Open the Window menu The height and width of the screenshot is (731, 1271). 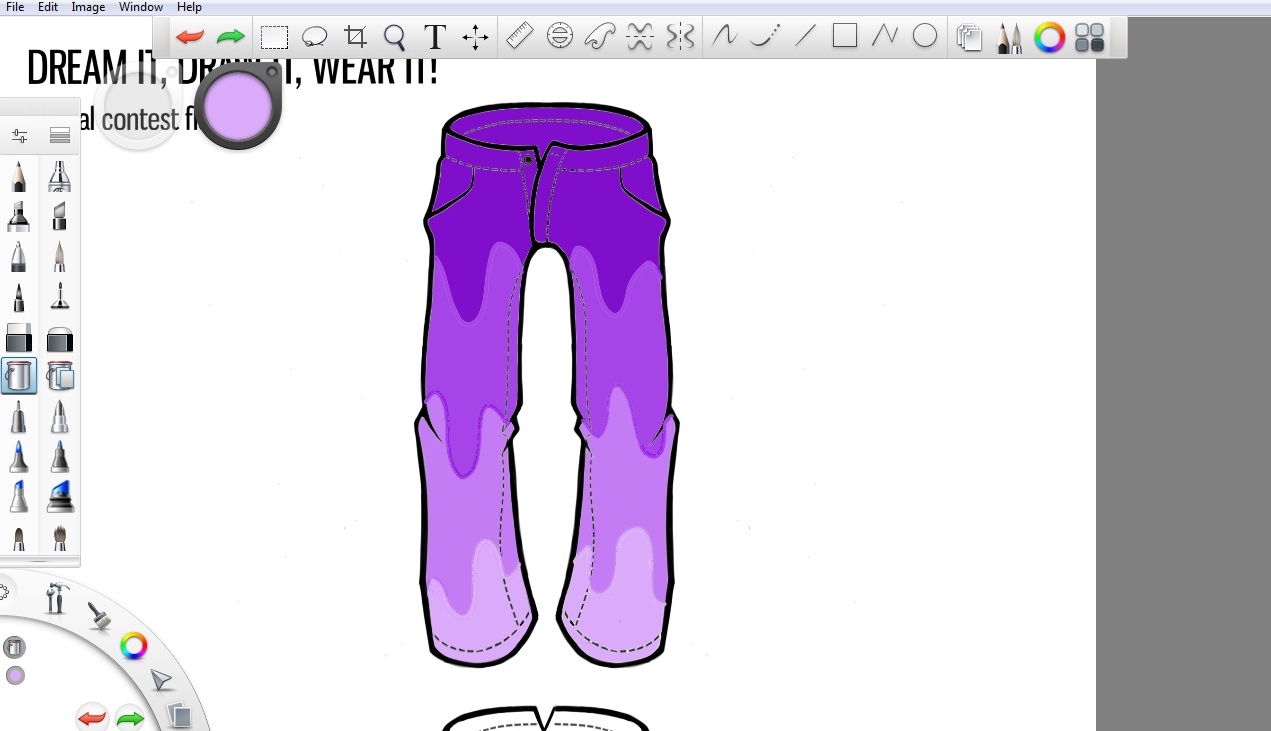(141, 7)
